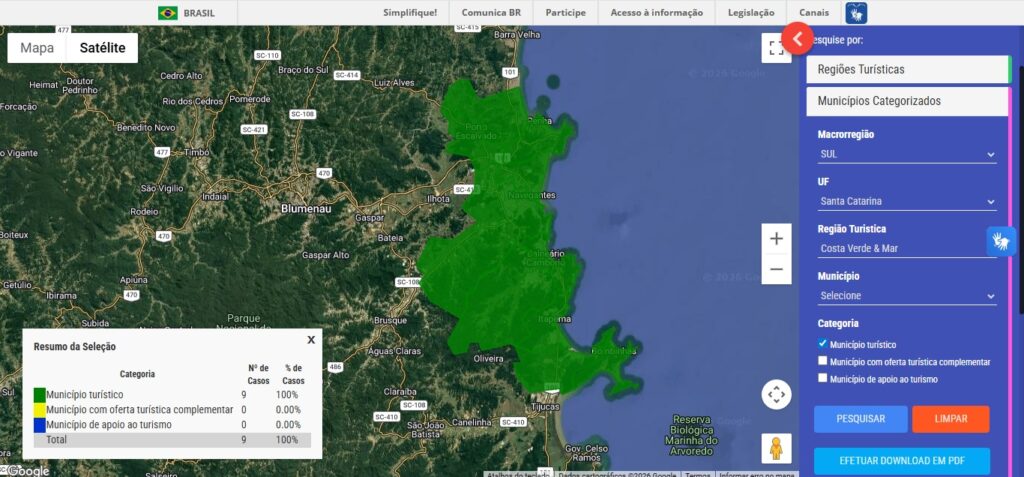This screenshot has height=477, width=1024.
Task: Open map camera pan control
Action: pyautogui.click(x=776, y=395)
